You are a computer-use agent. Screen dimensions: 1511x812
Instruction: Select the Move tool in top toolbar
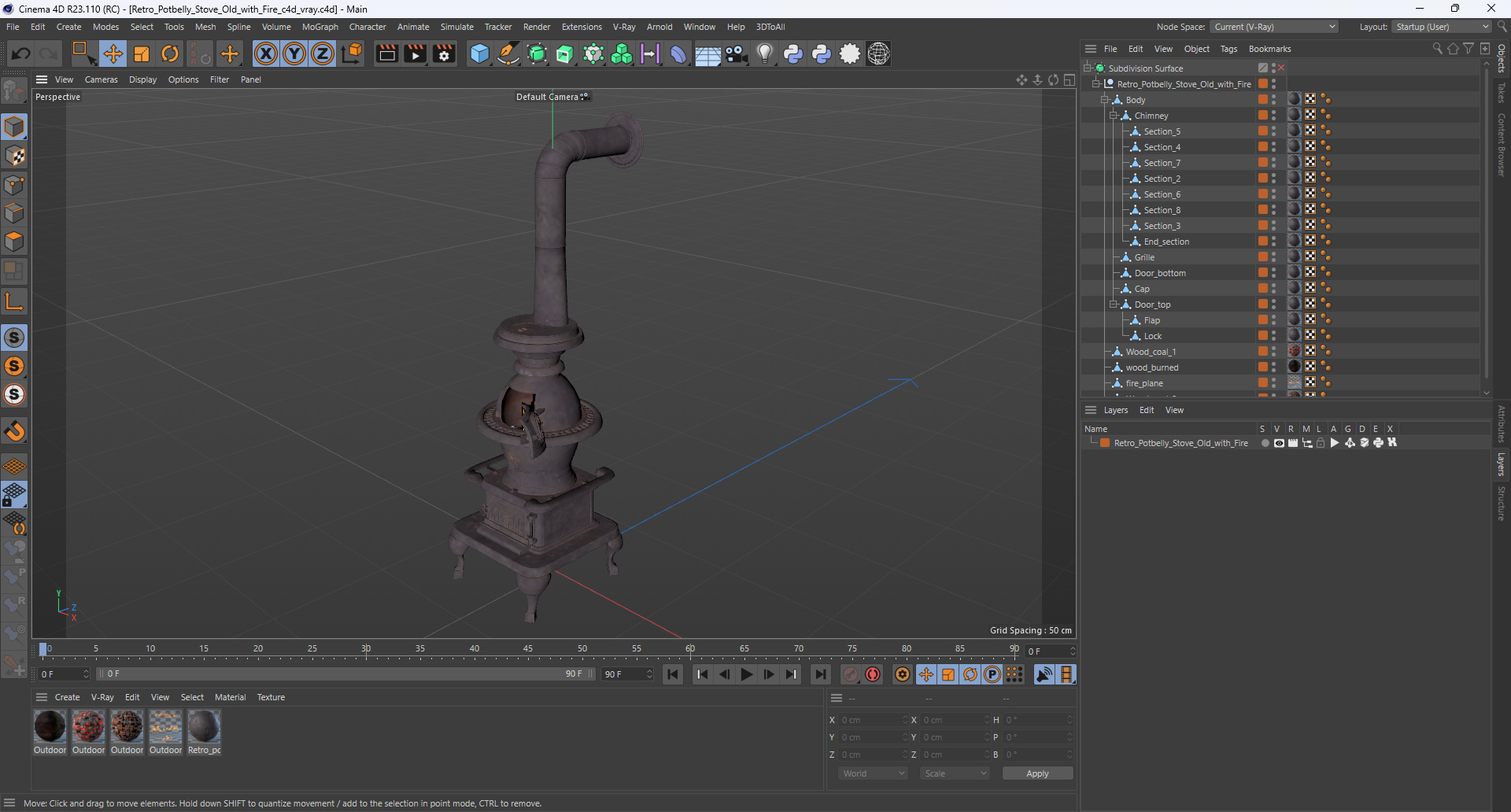tap(113, 54)
